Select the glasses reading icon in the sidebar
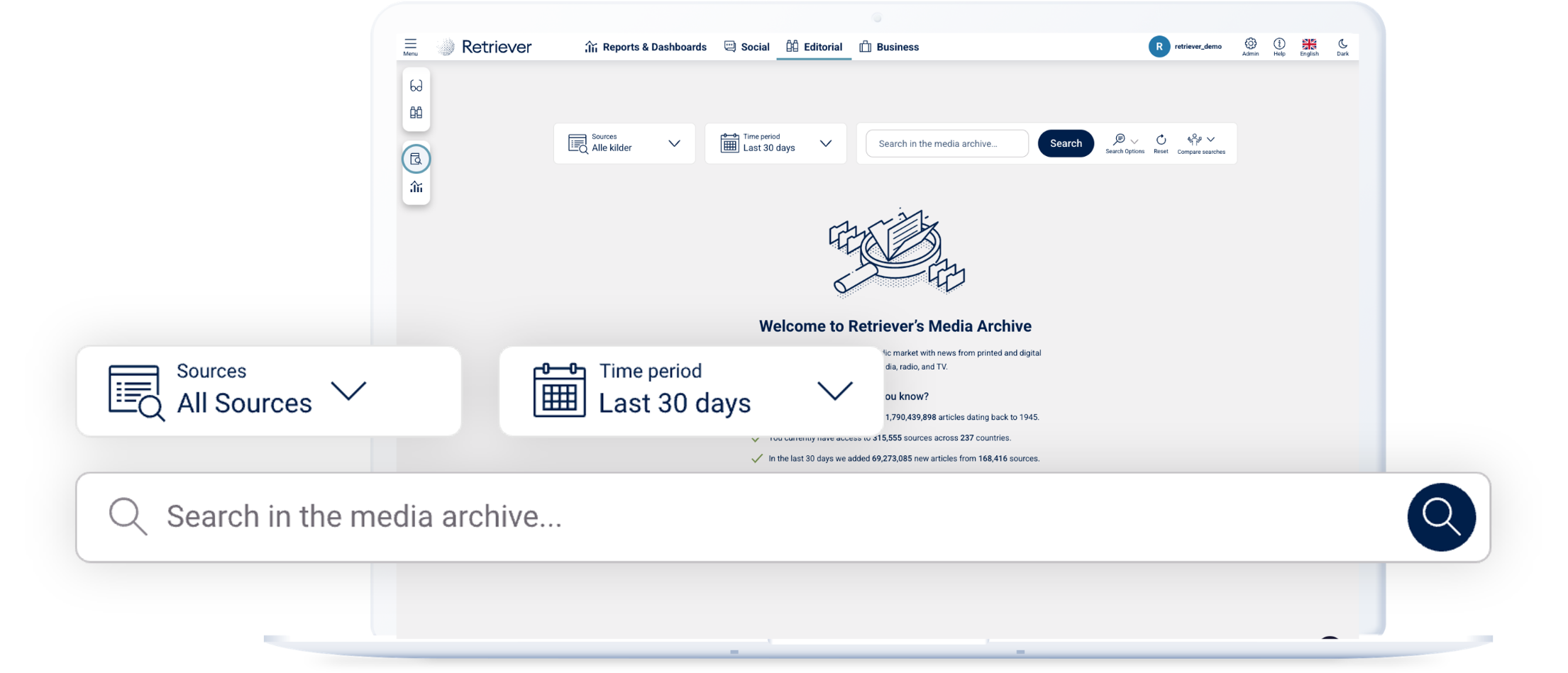Image resolution: width=1568 pixels, height=673 pixels. 416,85
